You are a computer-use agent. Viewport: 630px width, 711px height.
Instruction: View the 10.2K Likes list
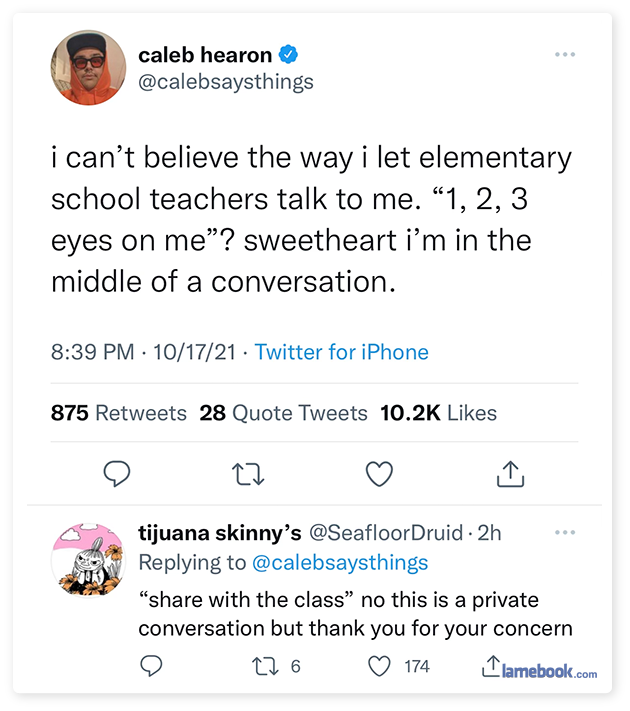point(439,412)
